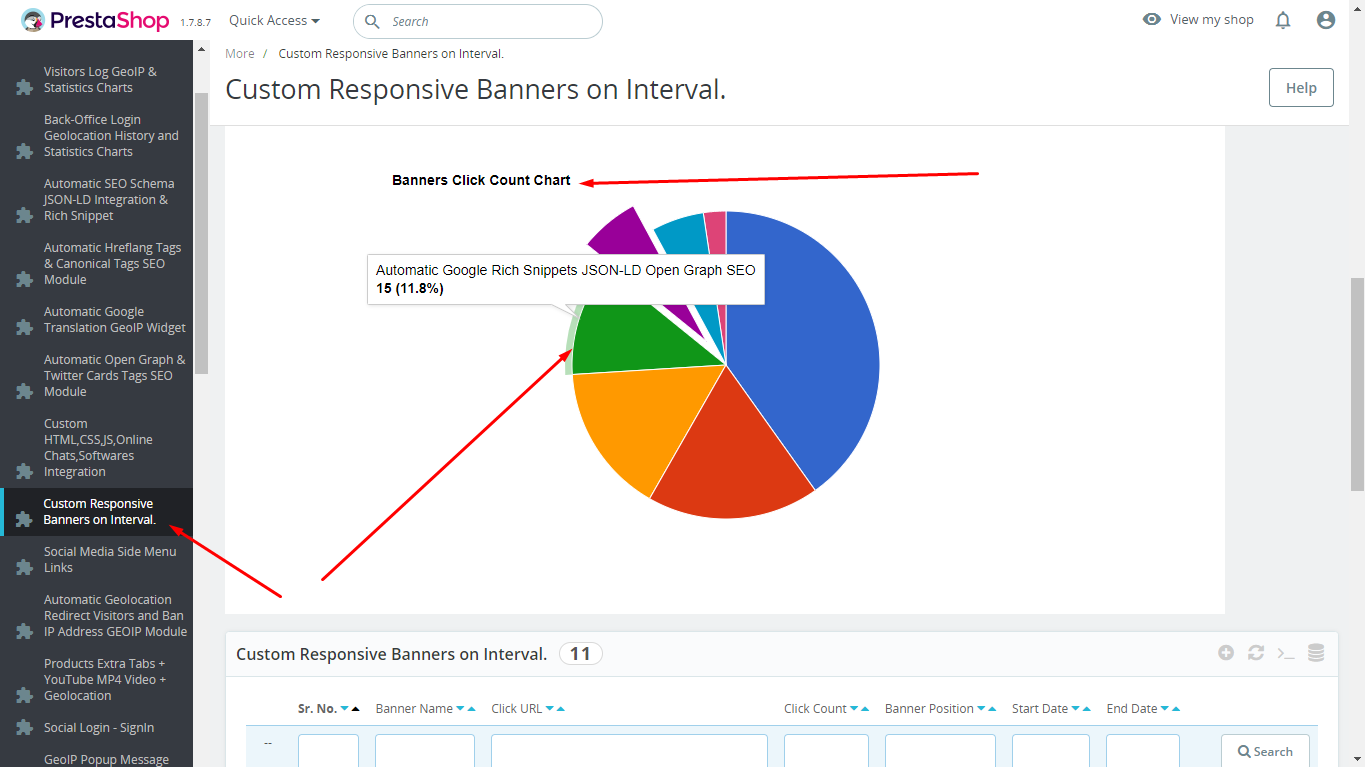This screenshot has height=767, width=1365.
Task: Sort Click URL ascending arrow
Action: pyautogui.click(x=561, y=709)
